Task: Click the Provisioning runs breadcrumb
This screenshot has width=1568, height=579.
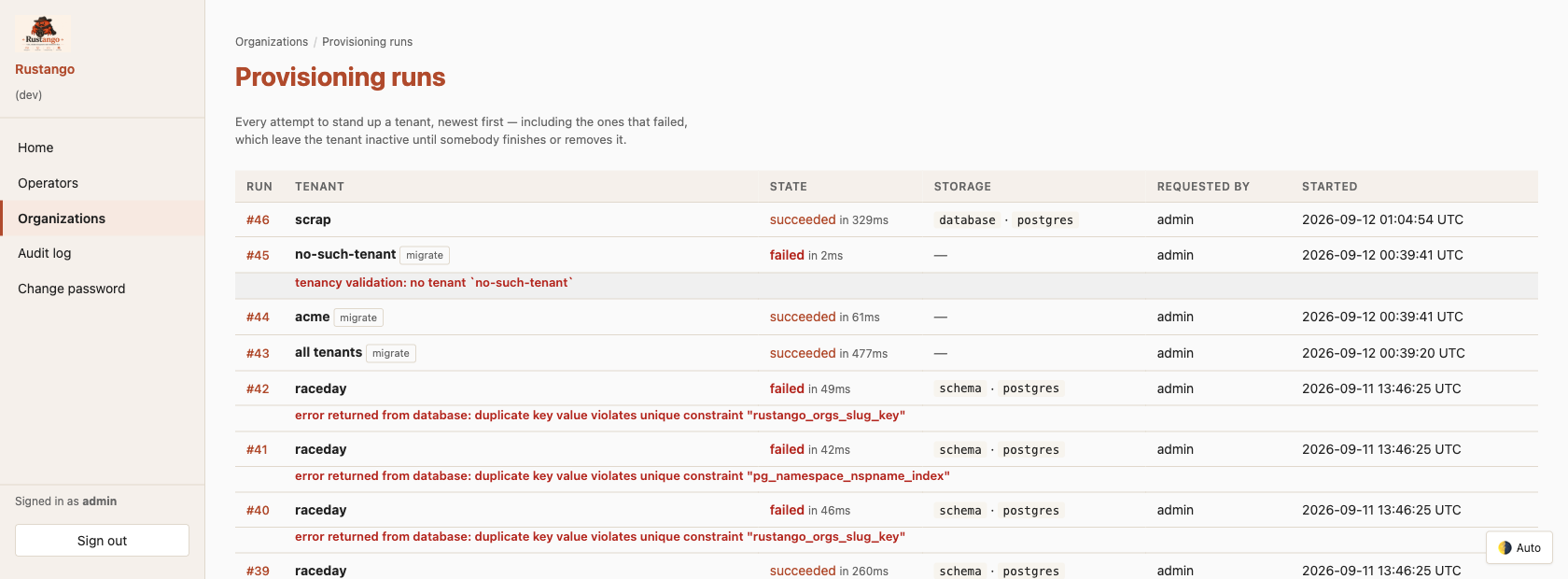Action: click(367, 42)
